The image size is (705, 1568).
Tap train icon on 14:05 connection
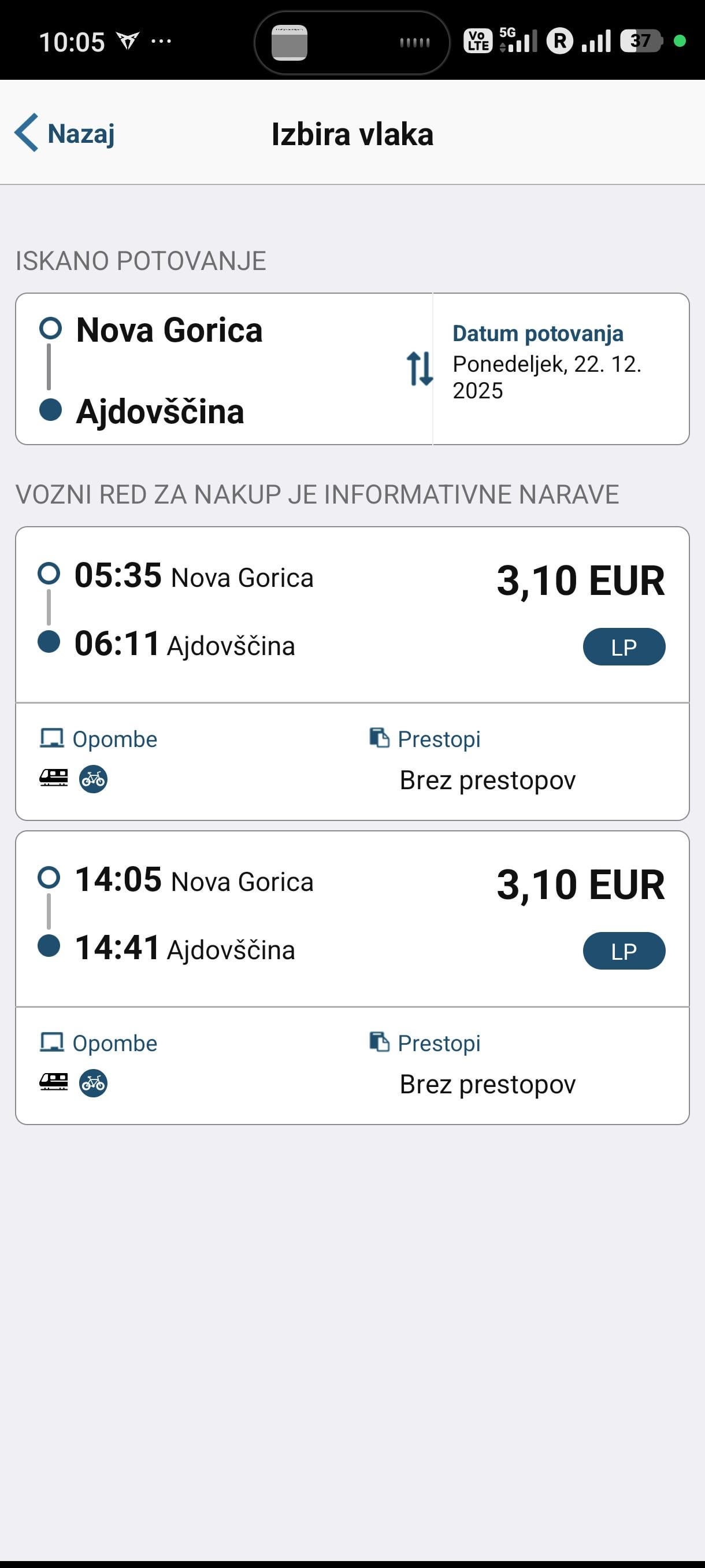[x=54, y=1082]
